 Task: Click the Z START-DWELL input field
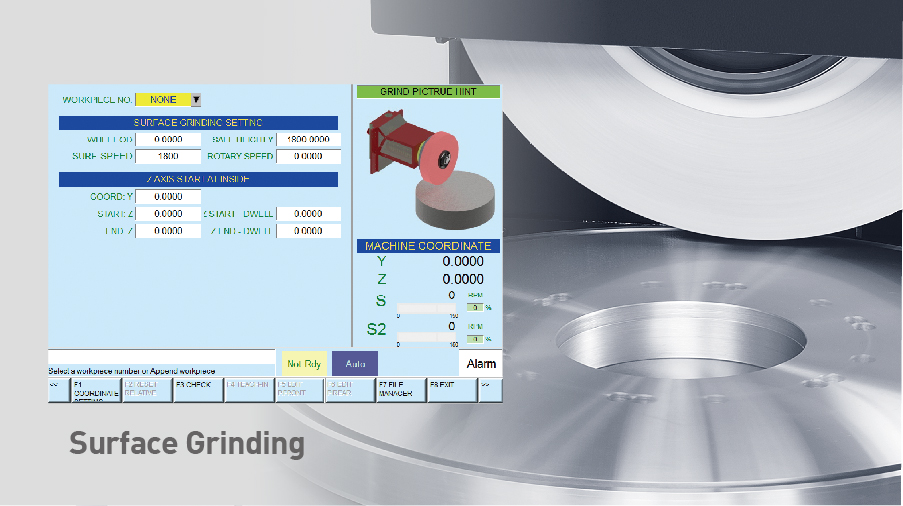coord(309,214)
